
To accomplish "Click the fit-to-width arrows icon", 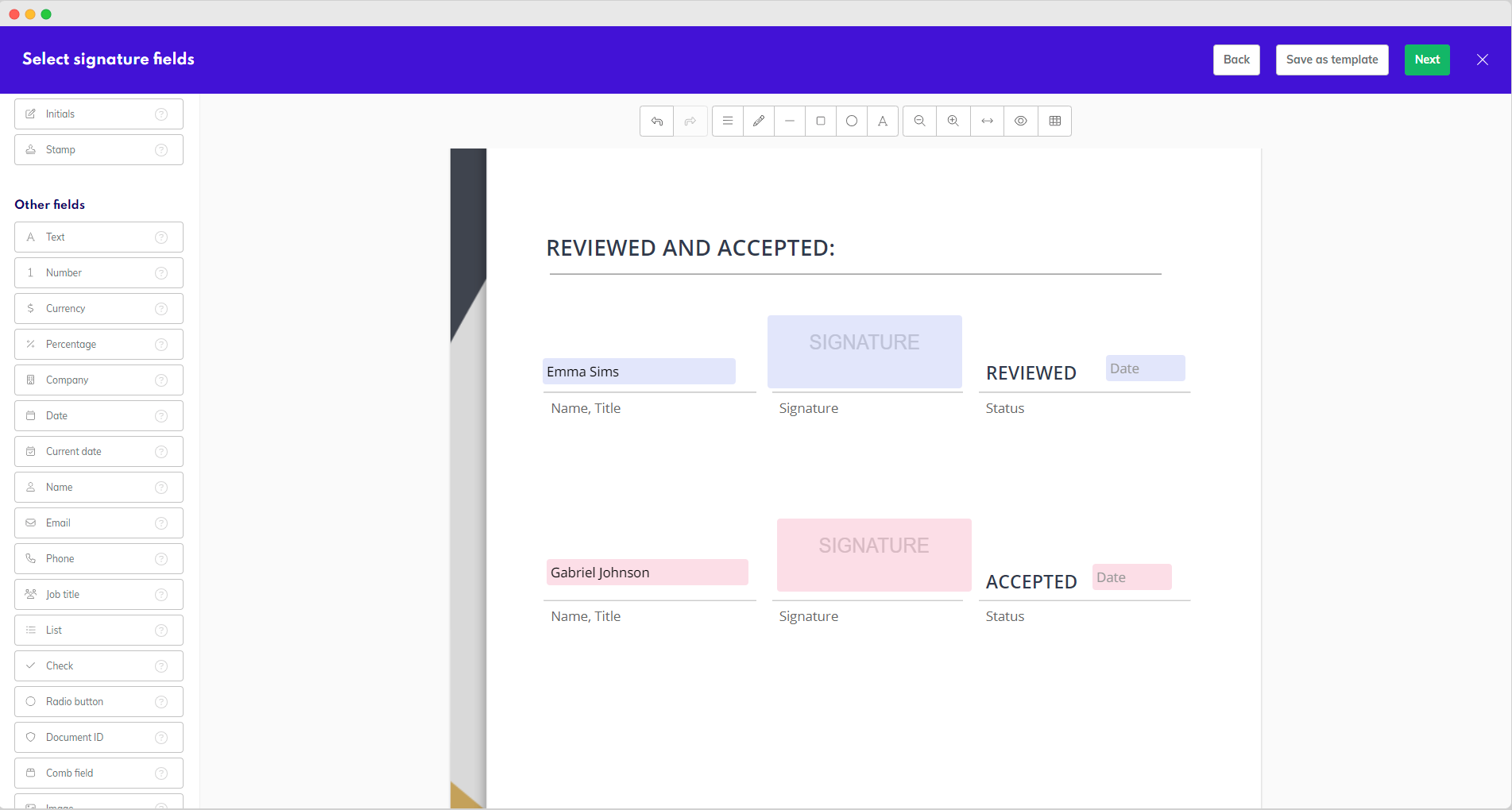I will coord(988,121).
